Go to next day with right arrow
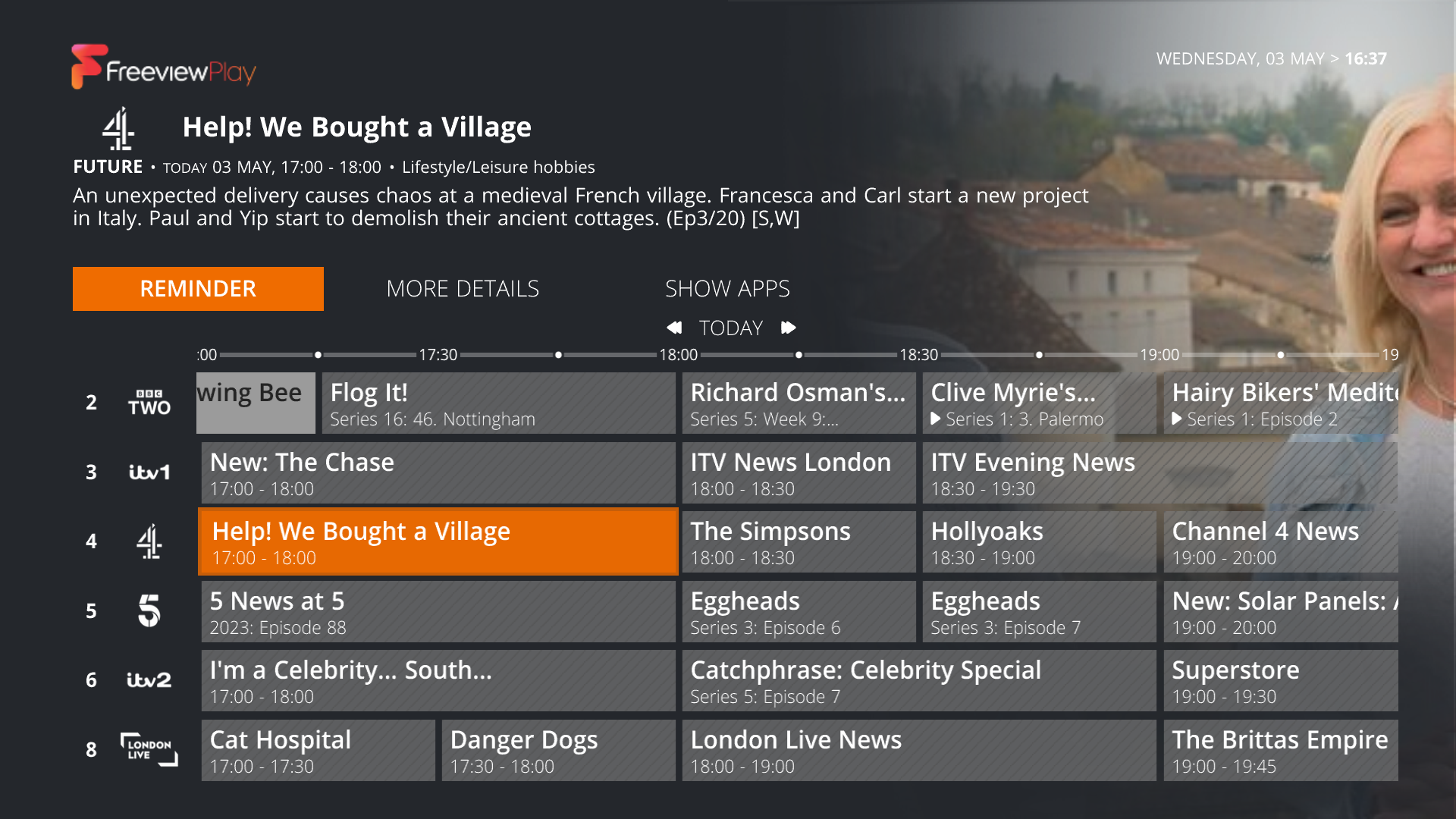 (x=789, y=328)
